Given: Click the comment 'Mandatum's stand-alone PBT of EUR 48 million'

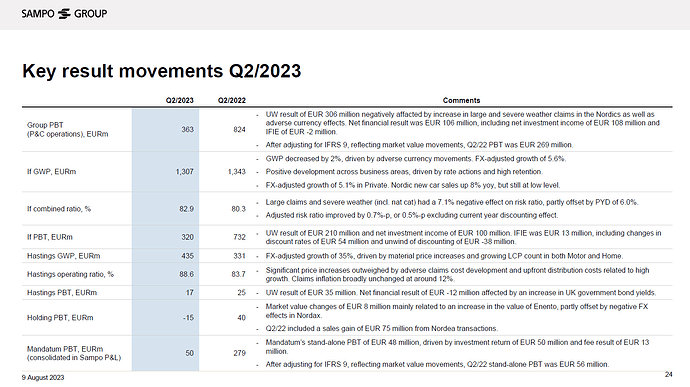Looking at the screenshot, I should click(x=457, y=347).
